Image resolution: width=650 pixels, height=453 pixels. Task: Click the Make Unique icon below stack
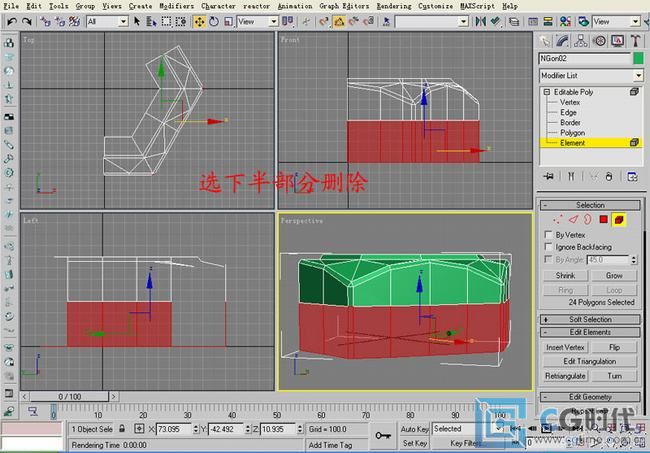[x=594, y=177]
